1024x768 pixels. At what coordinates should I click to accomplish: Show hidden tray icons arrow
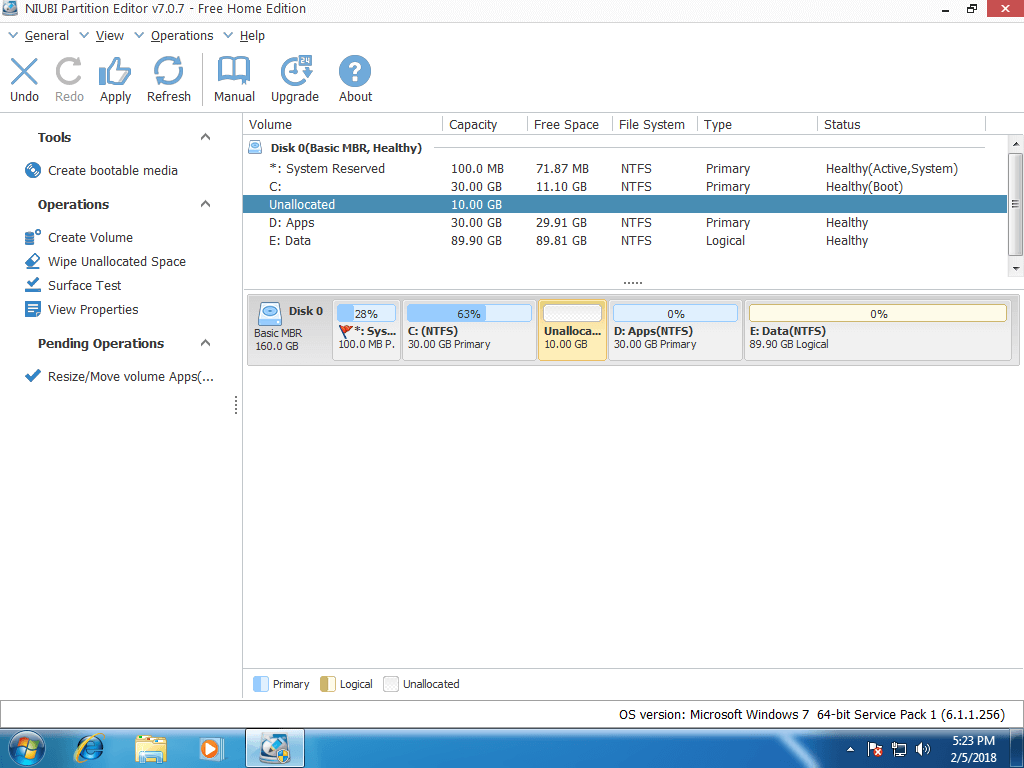(x=850, y=749)
